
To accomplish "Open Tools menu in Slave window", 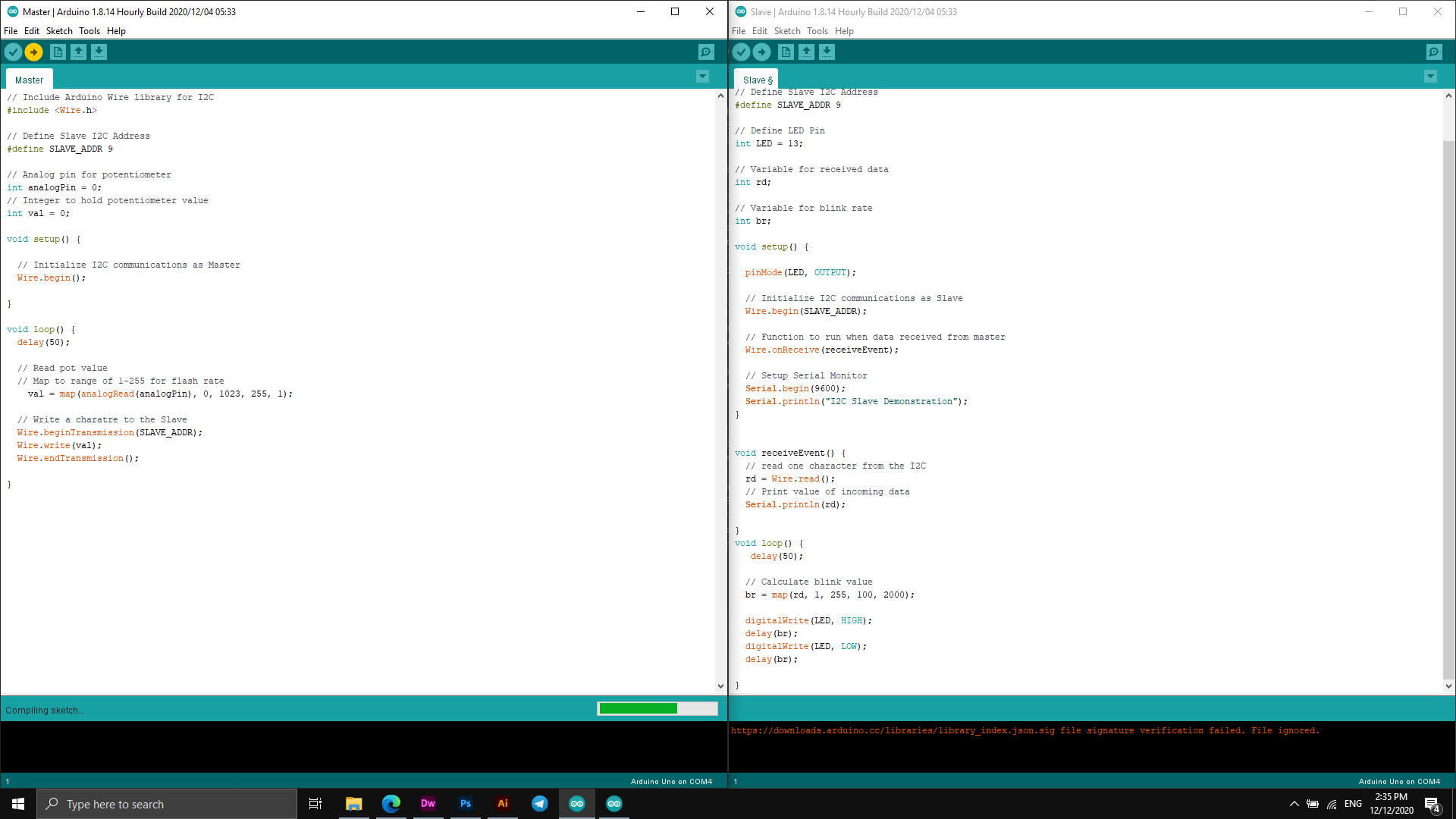I will click(x=817, y=31).
